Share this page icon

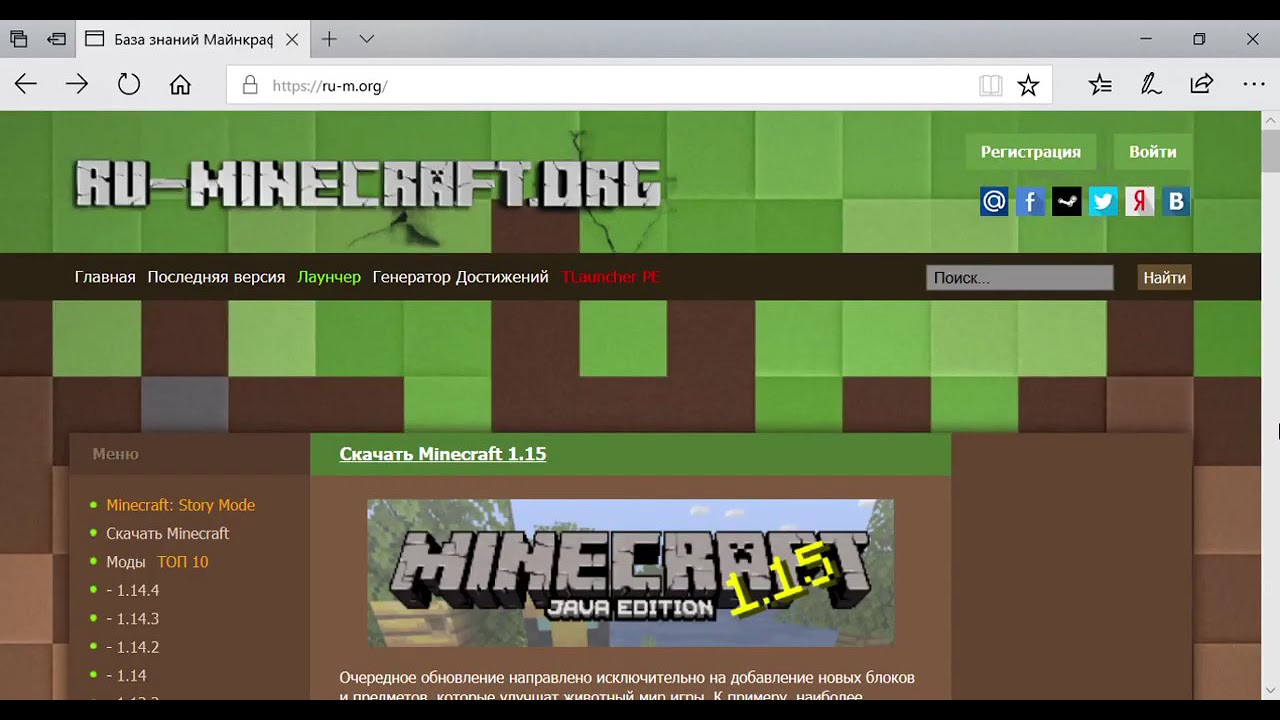1202,85
